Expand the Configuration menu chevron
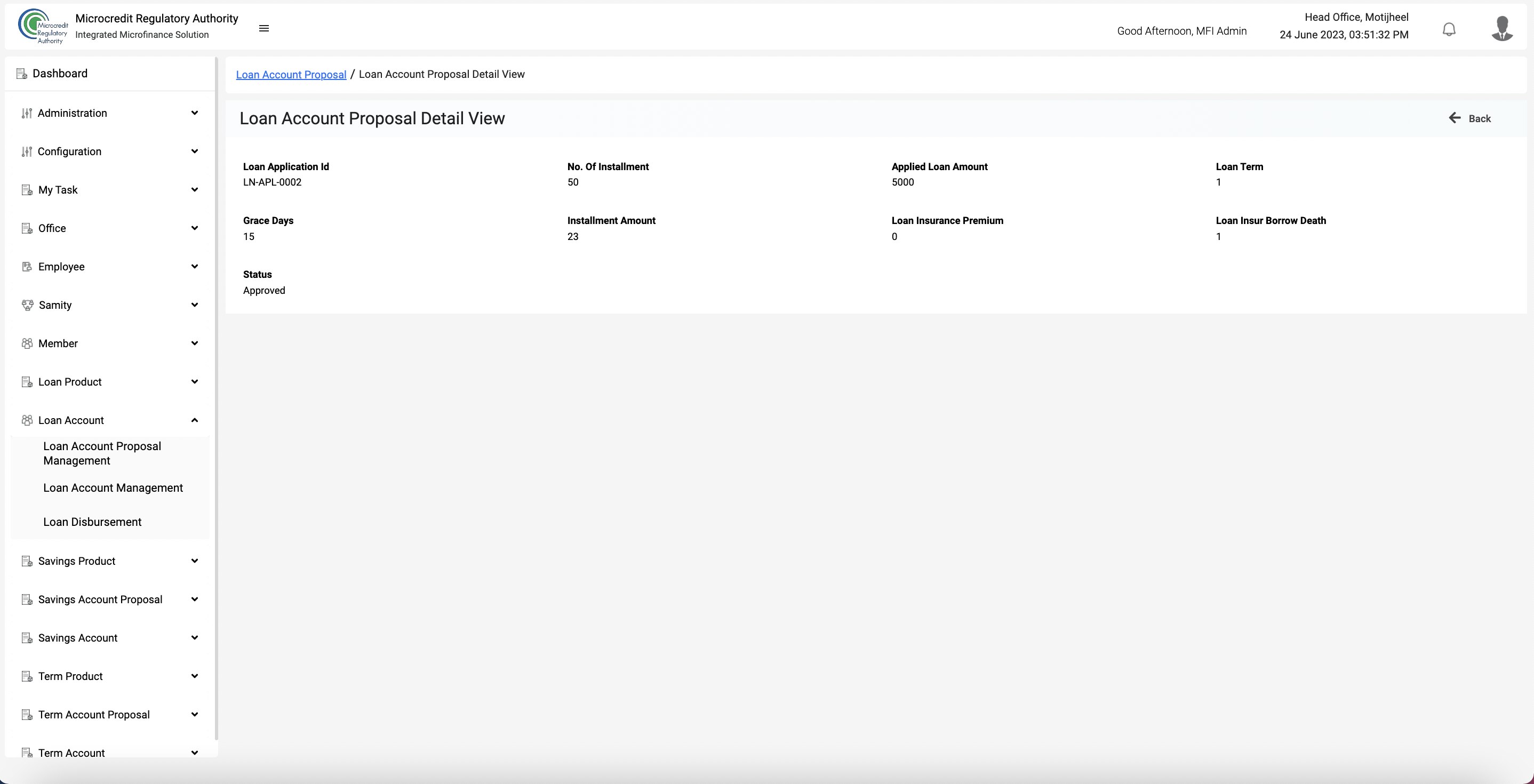This screenshot has width=1534, height=784. [195, 151]
